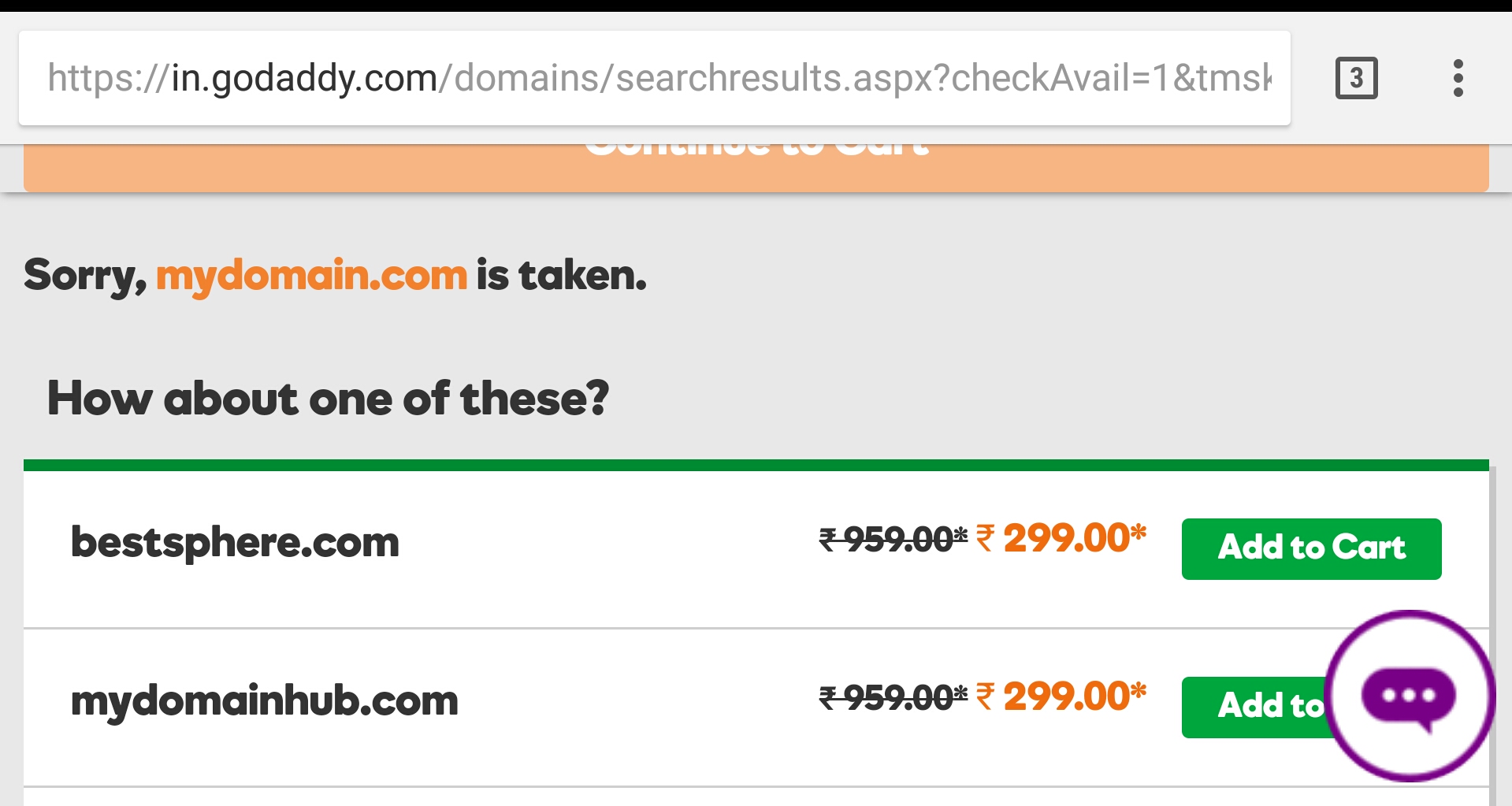Tap the struck-through ₹959.00 price for bestsphere.com
1512x806 pixels.
click(893, 540)
